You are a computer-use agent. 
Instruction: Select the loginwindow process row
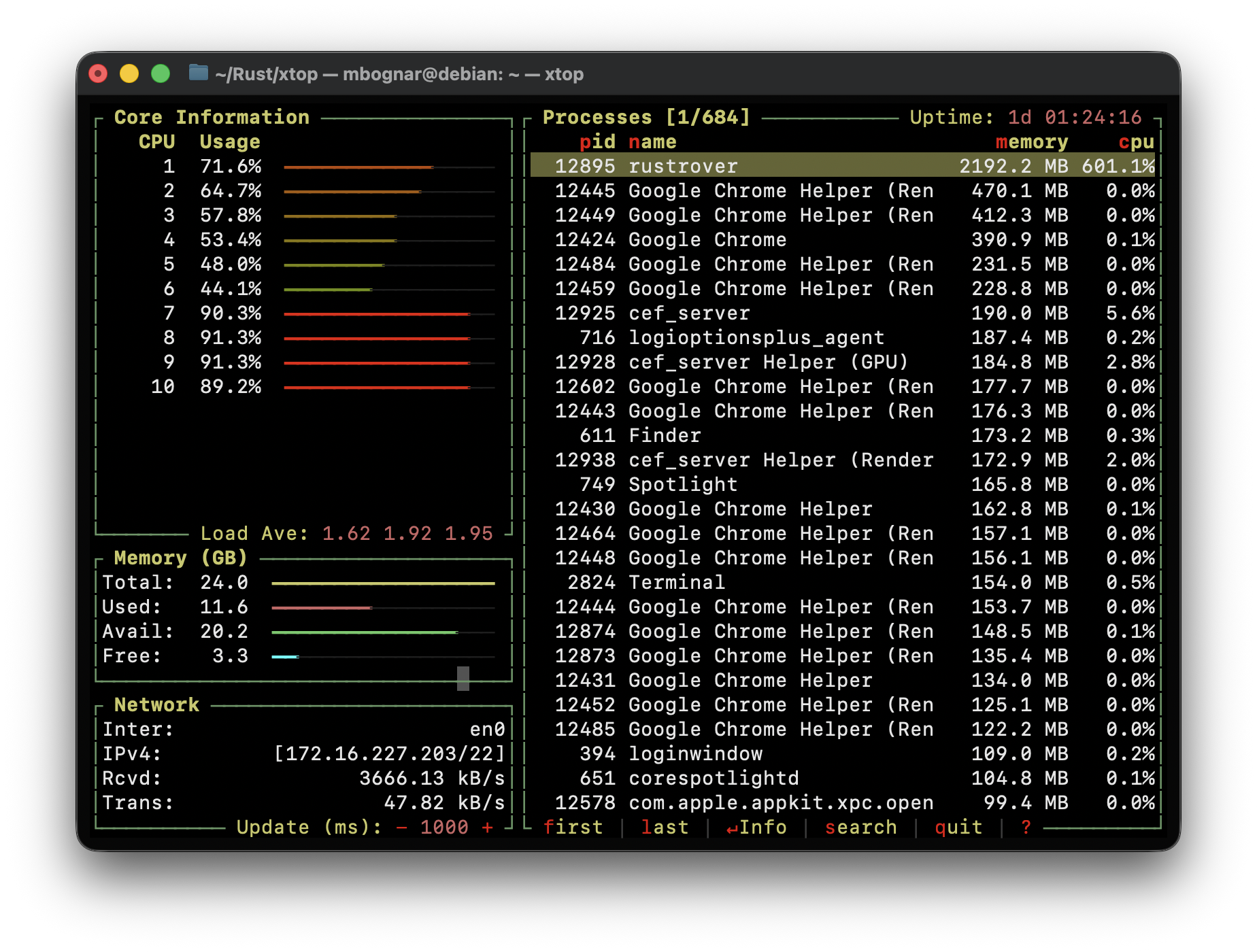point(843,753)
